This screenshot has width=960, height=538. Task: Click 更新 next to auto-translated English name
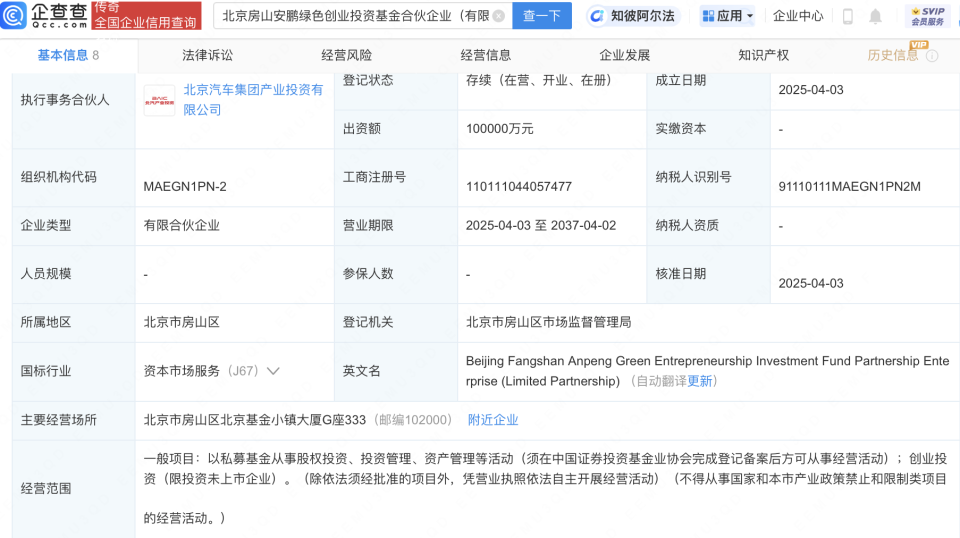tap(700, 381)
